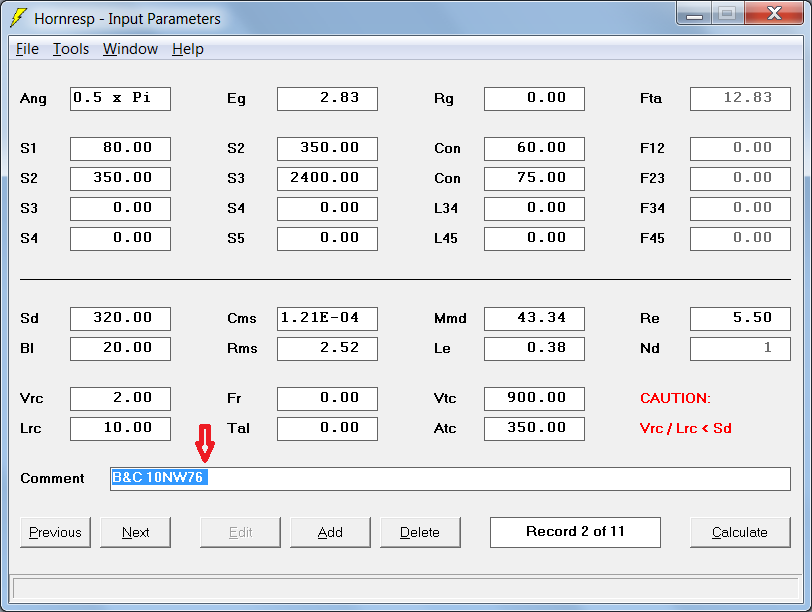
Task: Open the Tools menu
Action: click(x=71, y=49)
